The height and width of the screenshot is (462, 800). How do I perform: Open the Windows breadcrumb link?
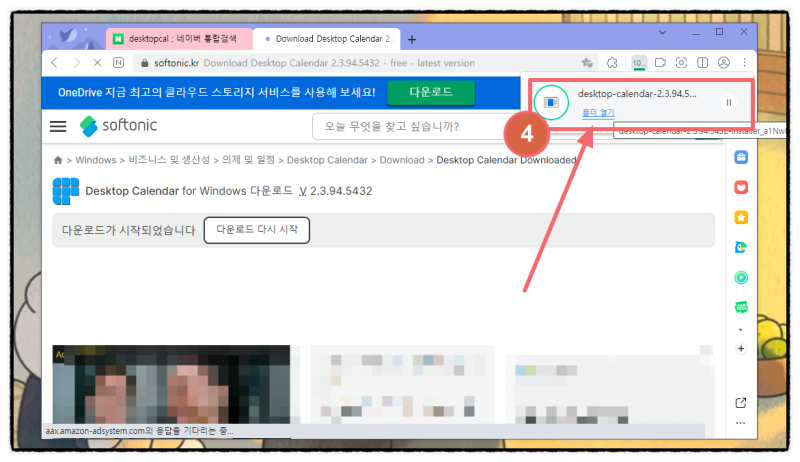[x=96, y=160]
